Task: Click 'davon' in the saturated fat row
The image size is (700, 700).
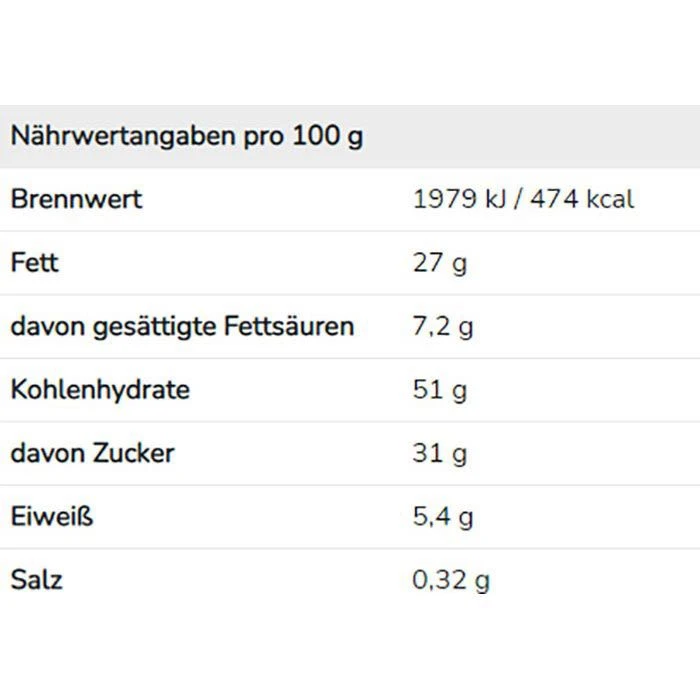Action: click(x=42, y=326)
